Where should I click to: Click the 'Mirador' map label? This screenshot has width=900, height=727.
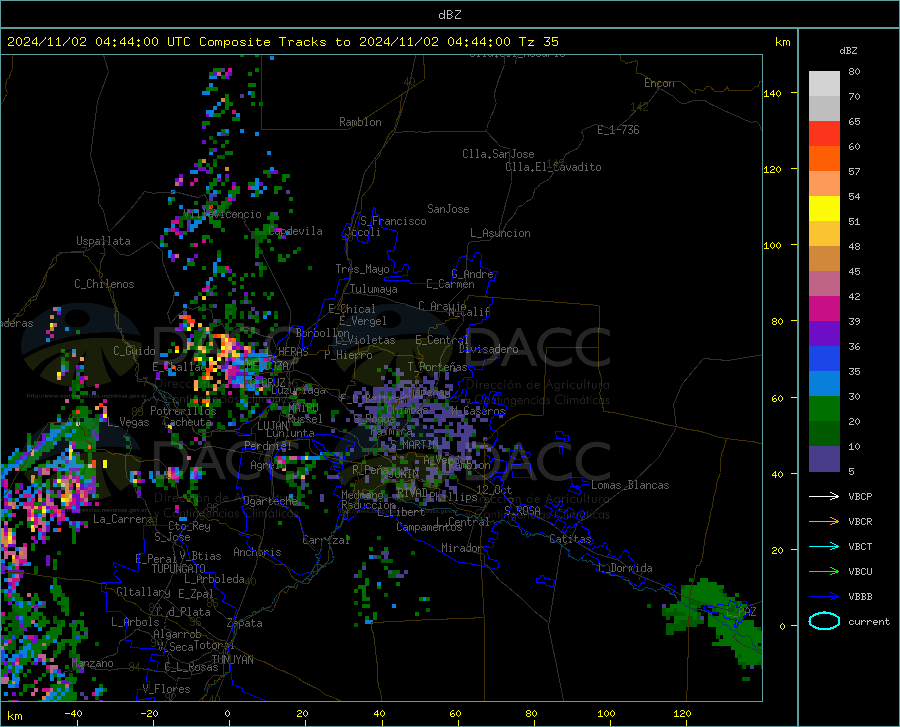[462, 548]
